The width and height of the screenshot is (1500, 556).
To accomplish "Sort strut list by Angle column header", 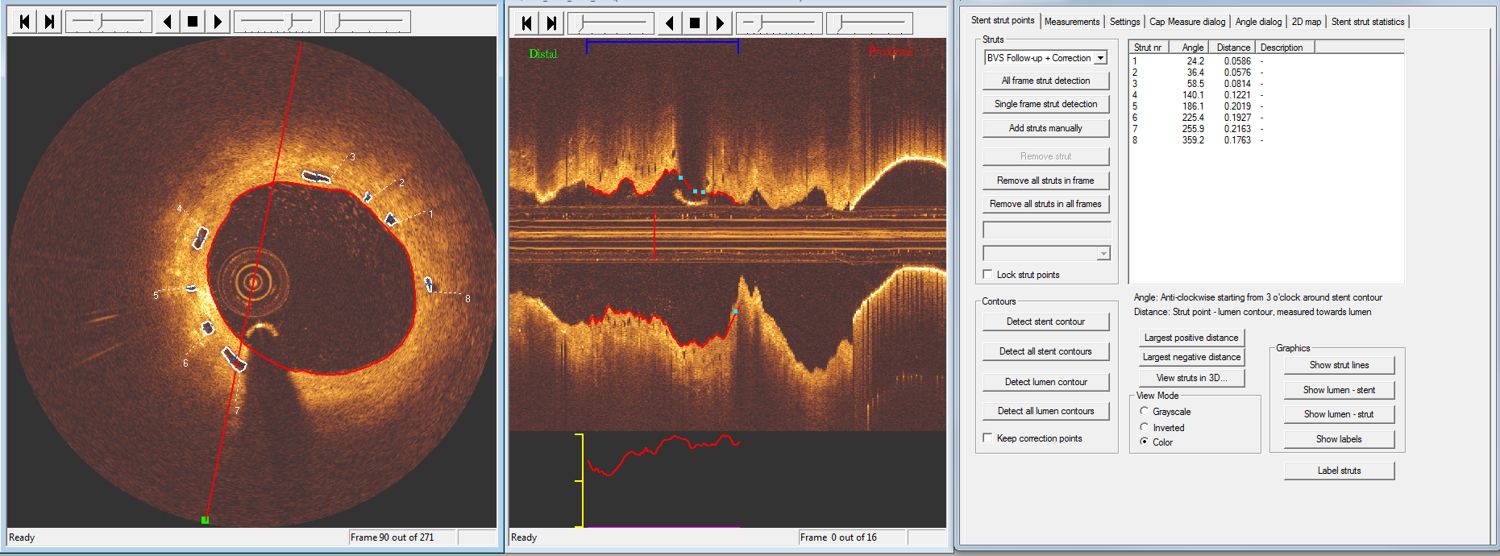I will [x=1192, y=47].
